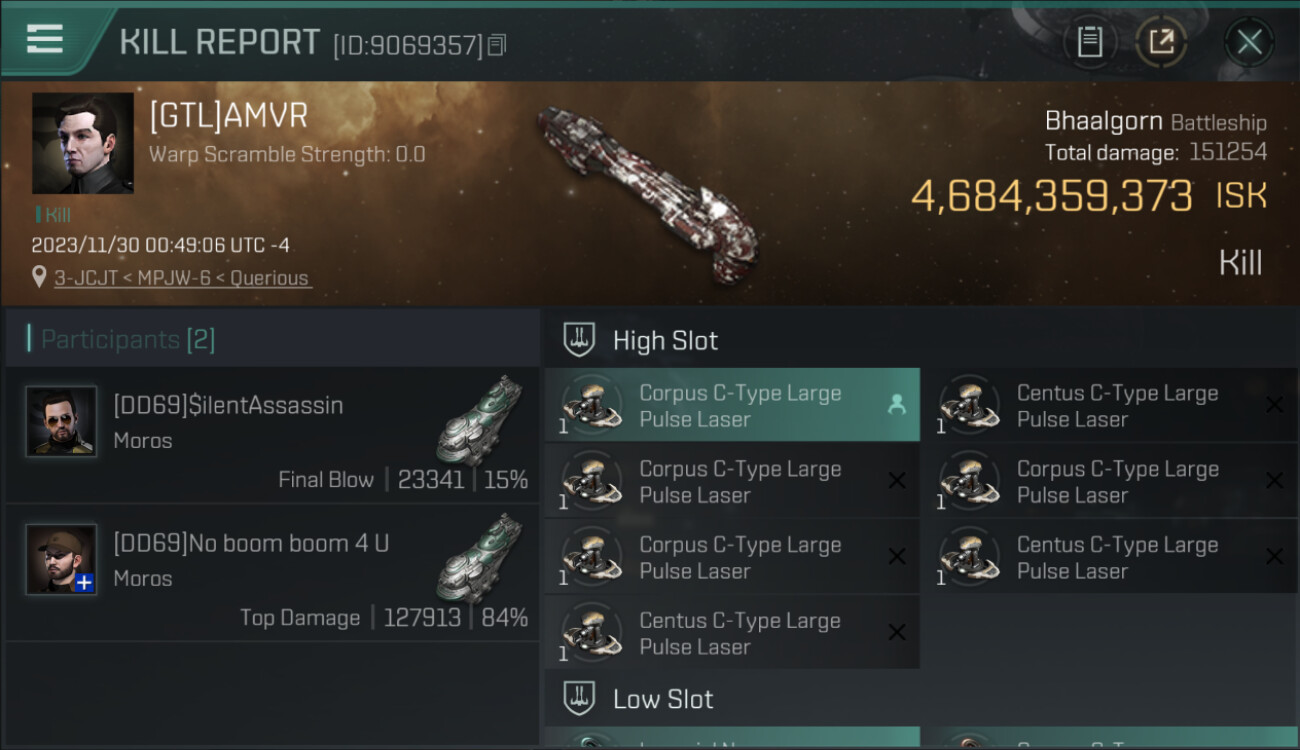Image resolution: width=1300 pixels, height=750 pixels.
Task: Copy the kill report ID
Action: click(x=497, y=45)
